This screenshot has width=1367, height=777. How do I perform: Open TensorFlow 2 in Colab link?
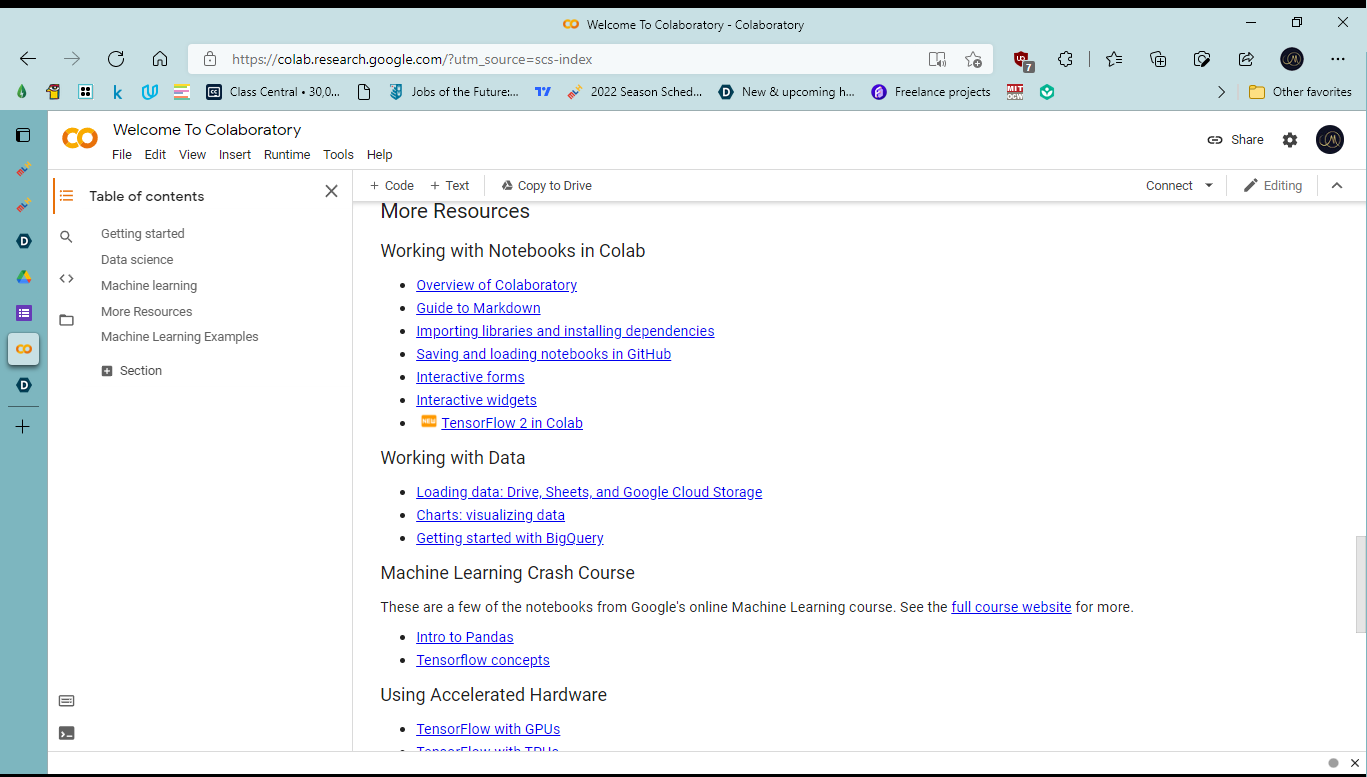click(512, 423)
